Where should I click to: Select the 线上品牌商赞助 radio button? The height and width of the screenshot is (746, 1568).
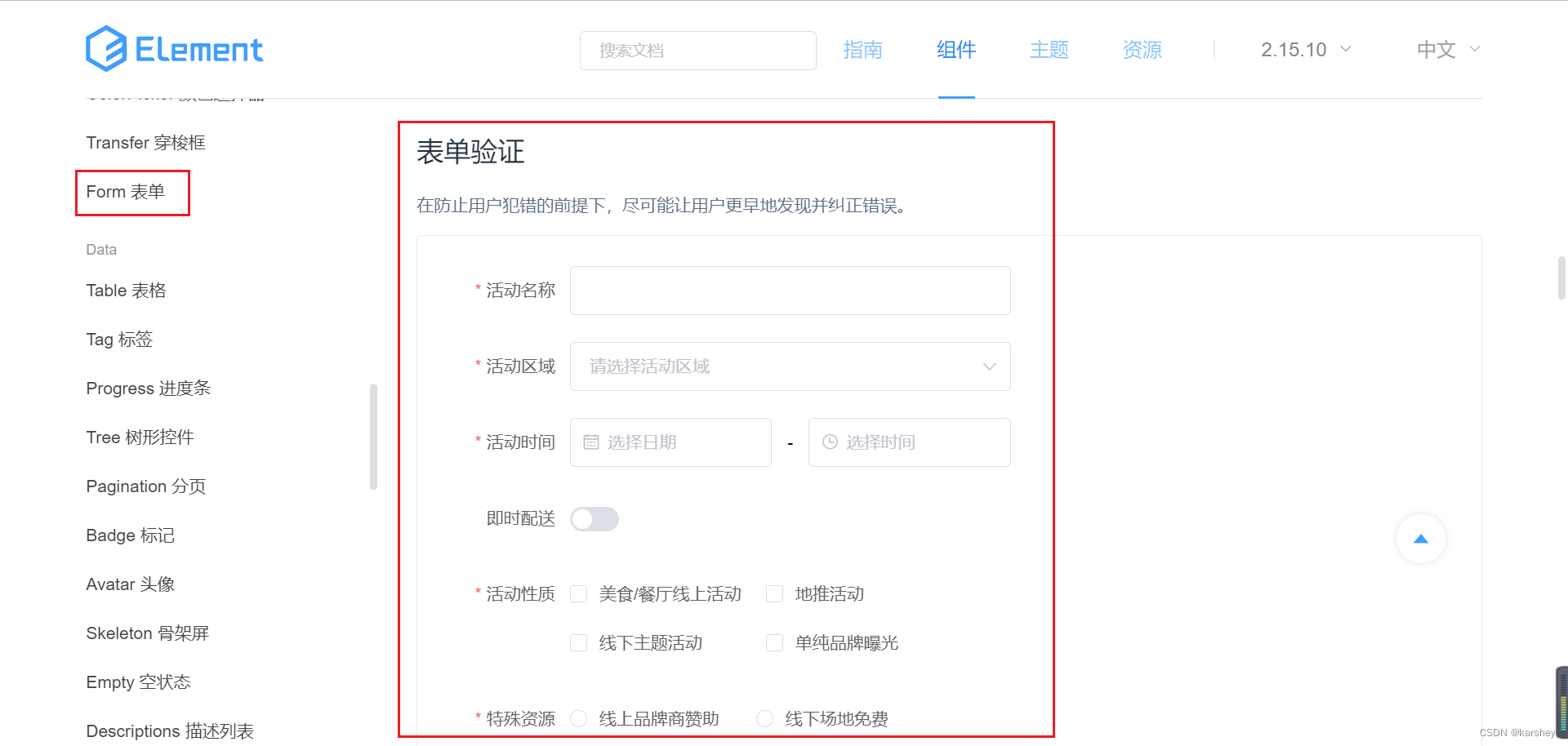click(x=578, y=719)
